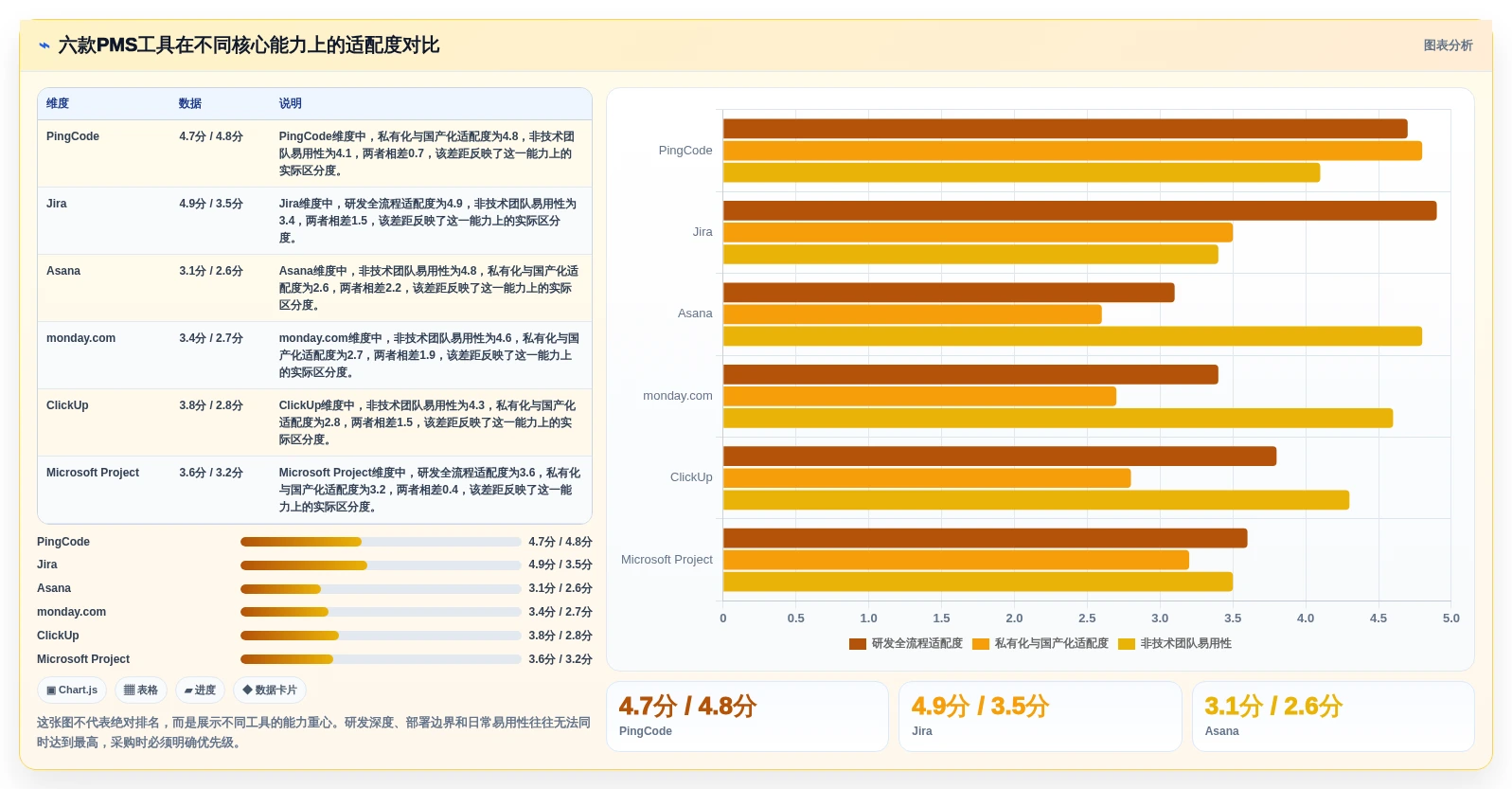This screenshot has height=789, width=1512.
Task: Open the Asana 3.1分 / 2.6分 stat card
Action: click(1333, 717)
